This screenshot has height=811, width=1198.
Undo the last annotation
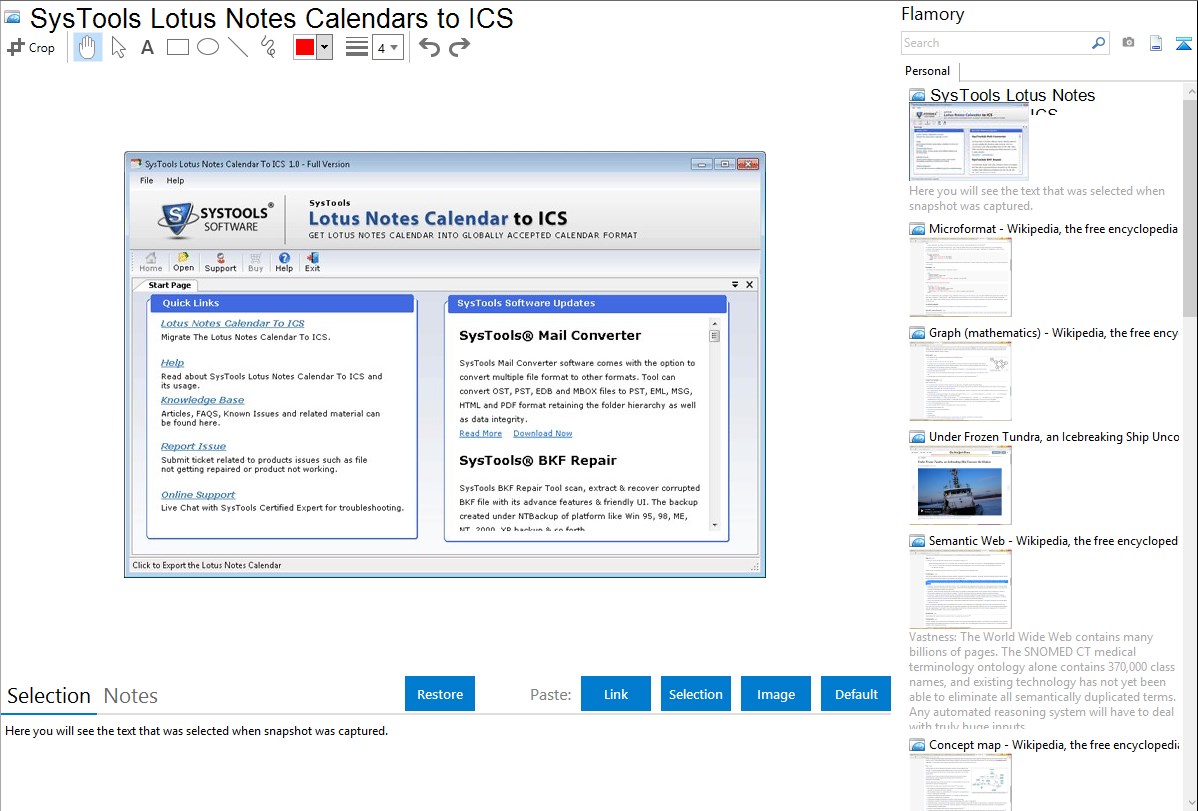[429, 47]
